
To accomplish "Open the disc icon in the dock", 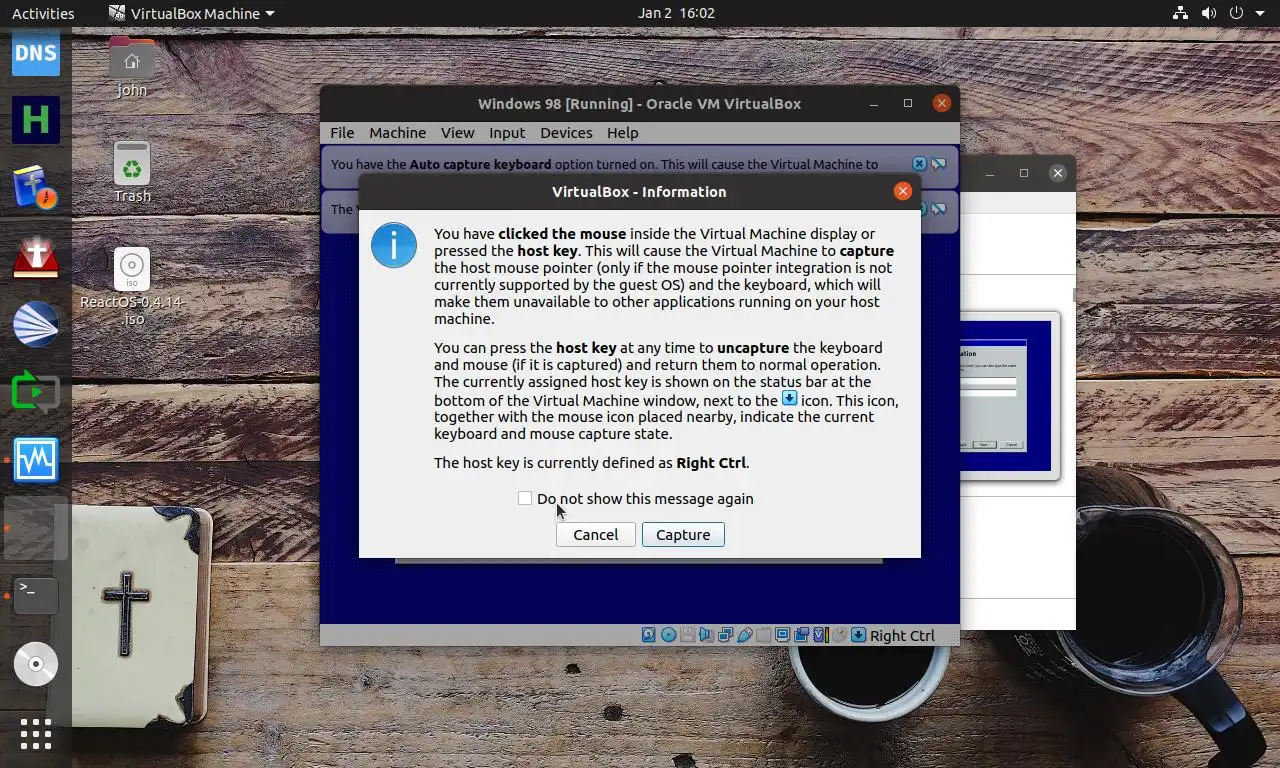I will (x=36, y=664).
